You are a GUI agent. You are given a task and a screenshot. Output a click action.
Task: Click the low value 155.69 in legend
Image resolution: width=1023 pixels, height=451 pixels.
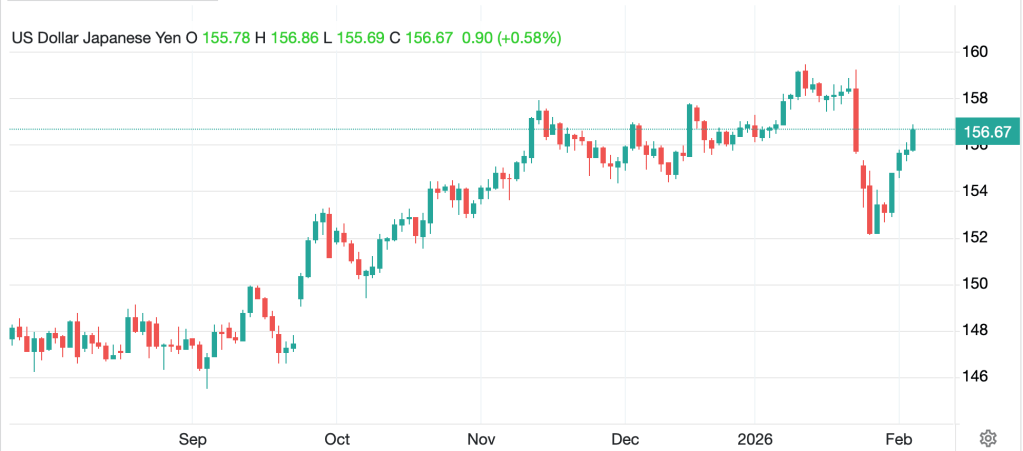point(360,38)
